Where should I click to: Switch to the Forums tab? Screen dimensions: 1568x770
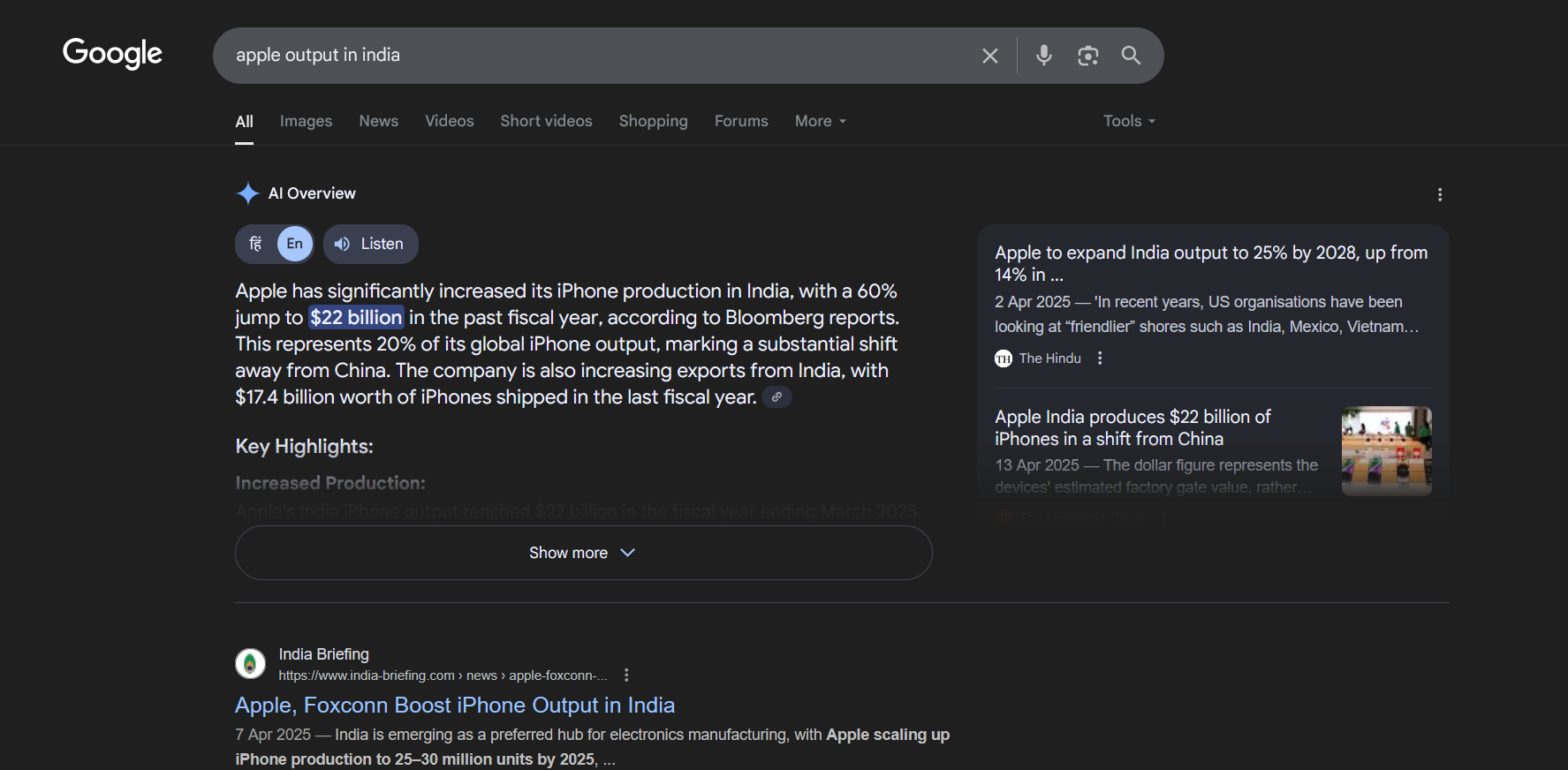[741, 121]
